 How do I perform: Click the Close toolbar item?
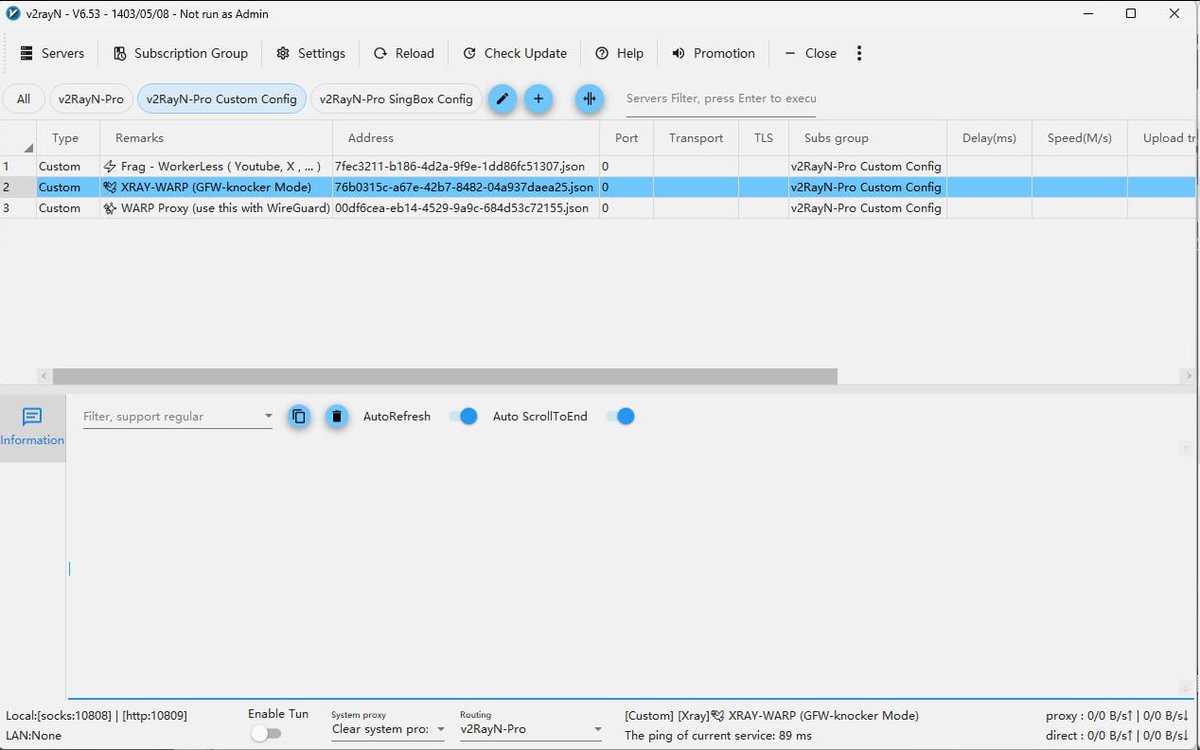coord(811,53)
